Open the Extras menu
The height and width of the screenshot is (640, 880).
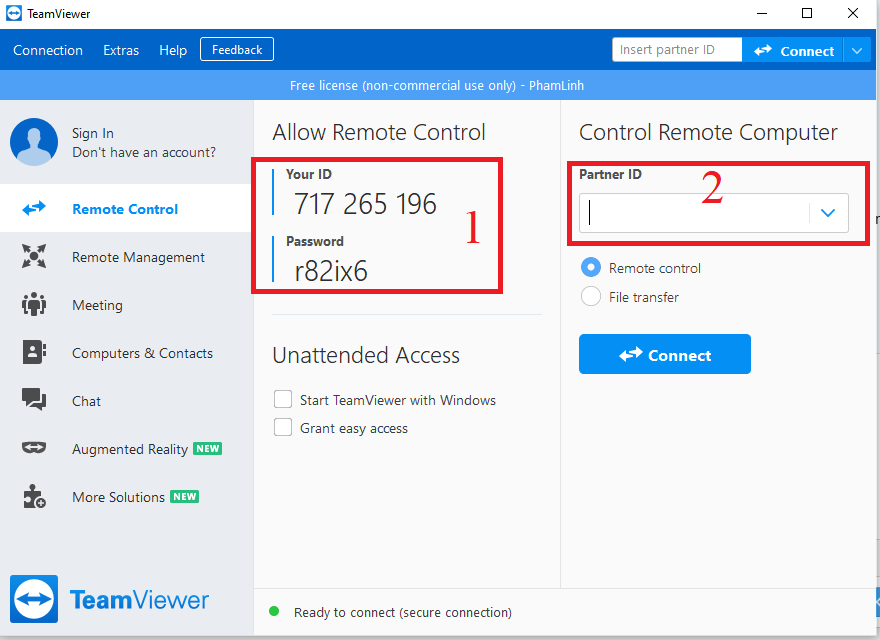[121, 50]
